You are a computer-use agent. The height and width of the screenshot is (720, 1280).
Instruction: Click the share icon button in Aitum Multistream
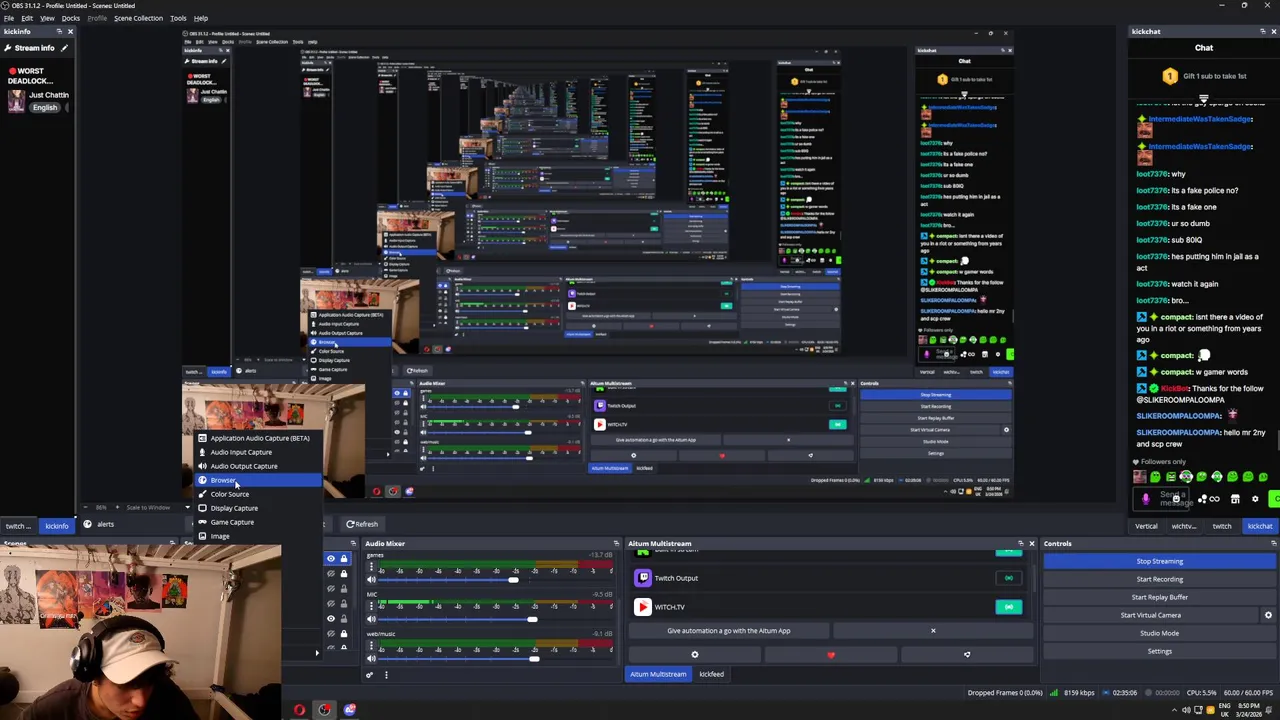click(966, 655)
